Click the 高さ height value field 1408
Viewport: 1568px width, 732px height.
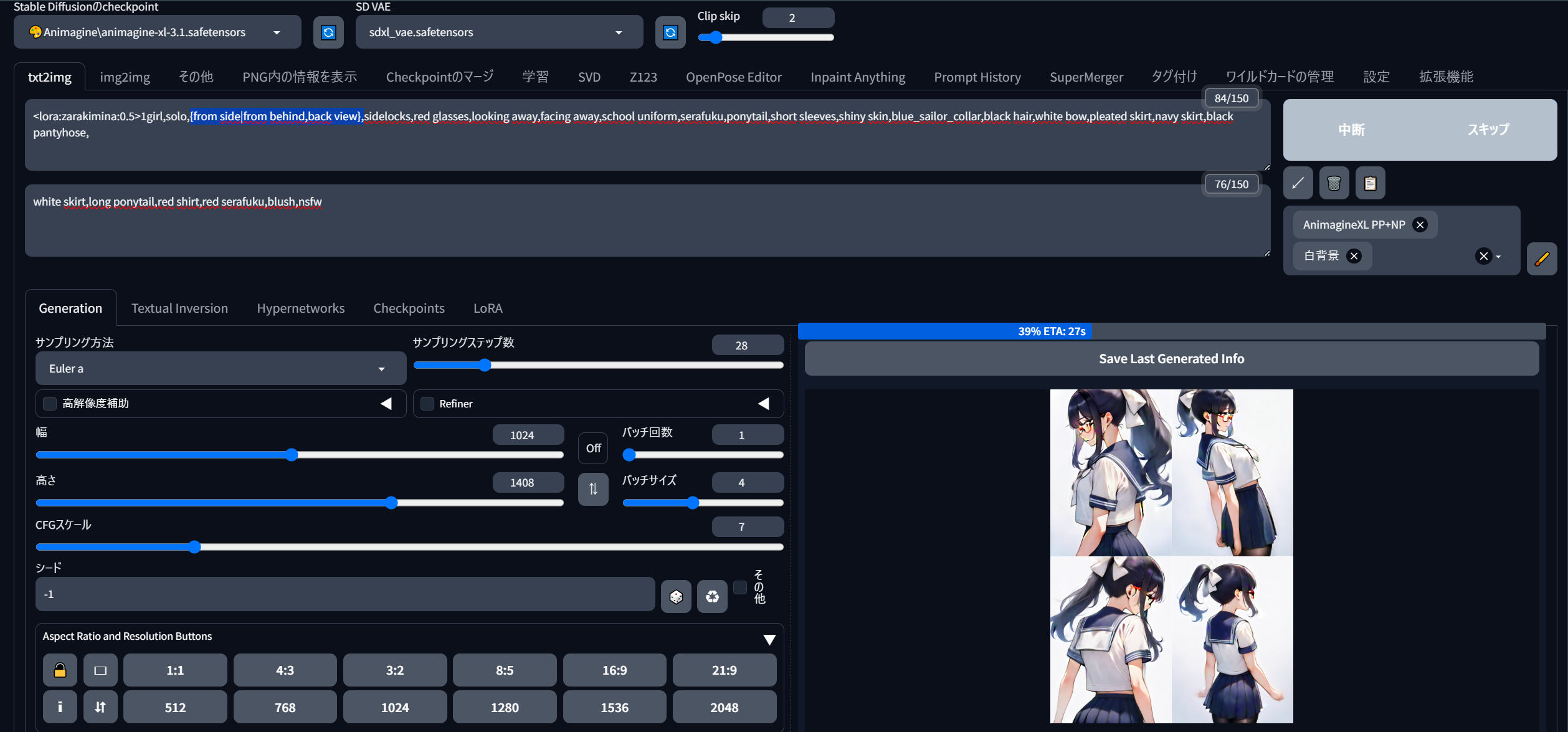(528, 483)
